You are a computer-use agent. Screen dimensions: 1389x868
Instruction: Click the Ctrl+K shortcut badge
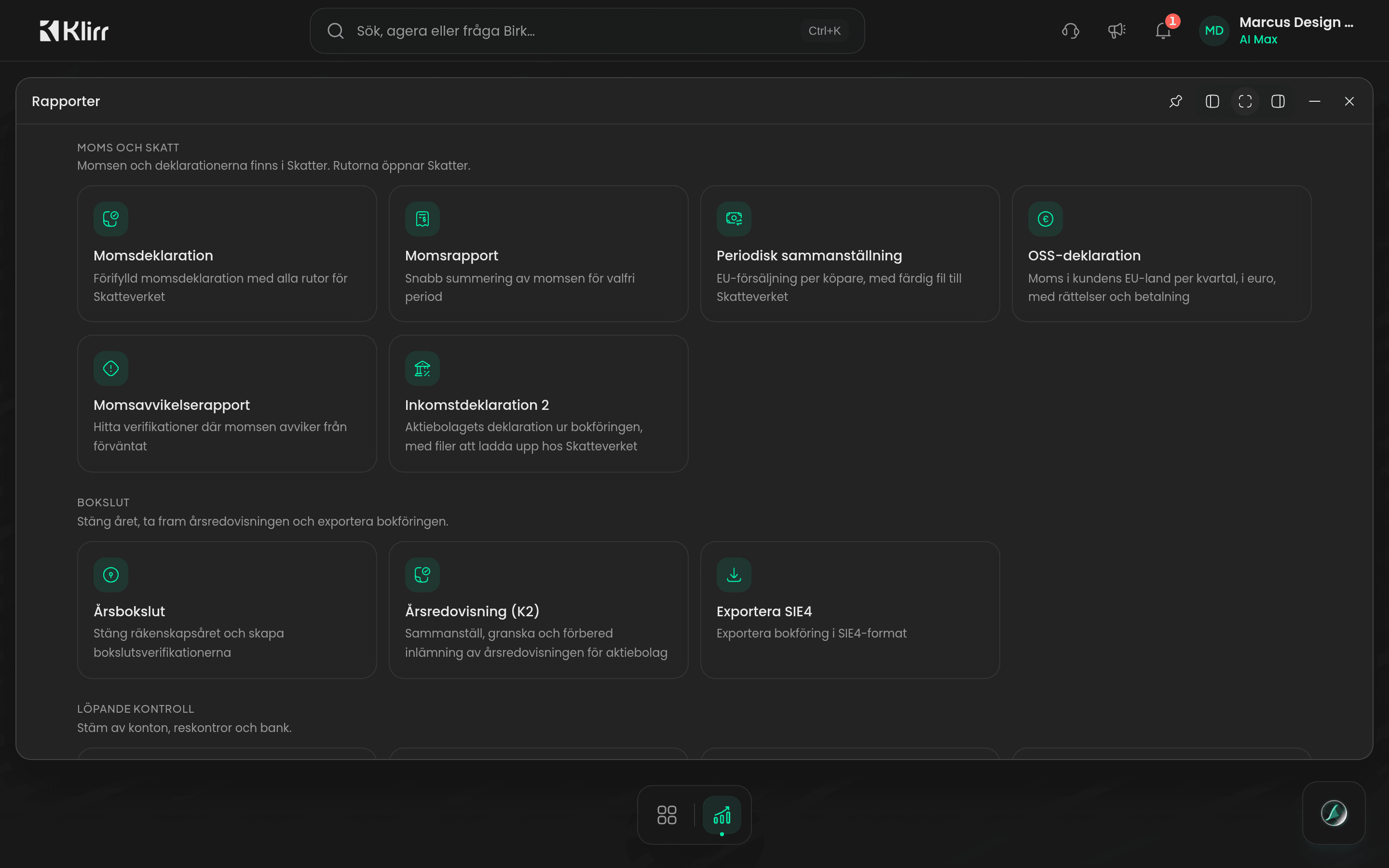click(824, 31)
